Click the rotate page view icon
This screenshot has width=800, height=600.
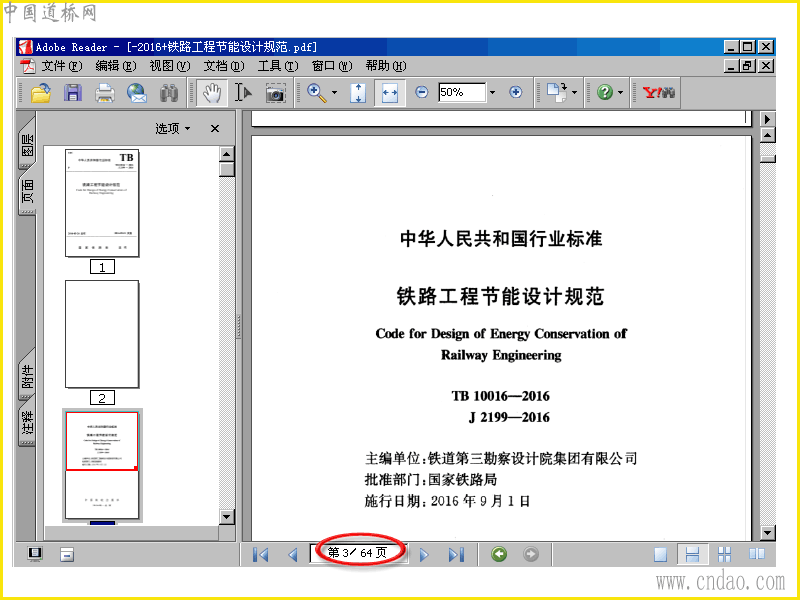coord(557,92)
